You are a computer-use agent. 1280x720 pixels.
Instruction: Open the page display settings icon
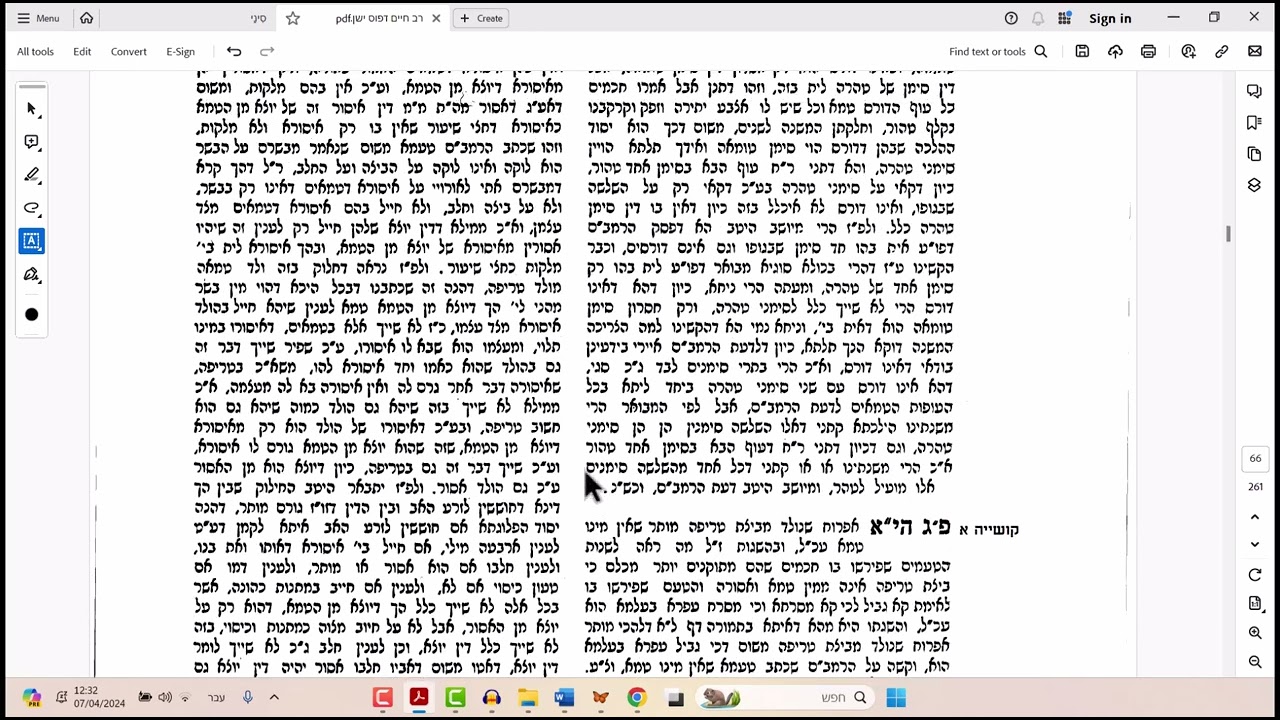click(1255, 604)
